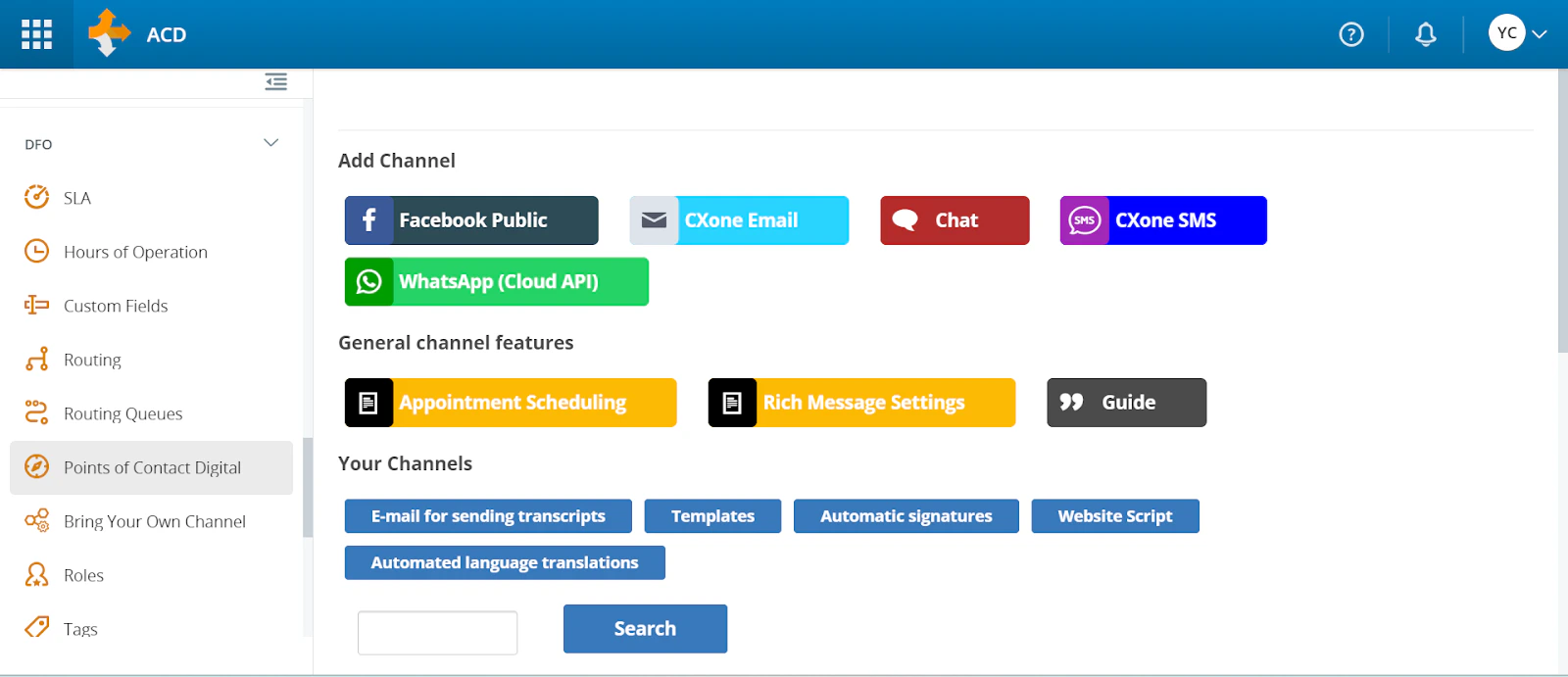Open the Templates button
Image resolution: width=1568 pixels, height=677 pixels.
(x=712, y=516)
